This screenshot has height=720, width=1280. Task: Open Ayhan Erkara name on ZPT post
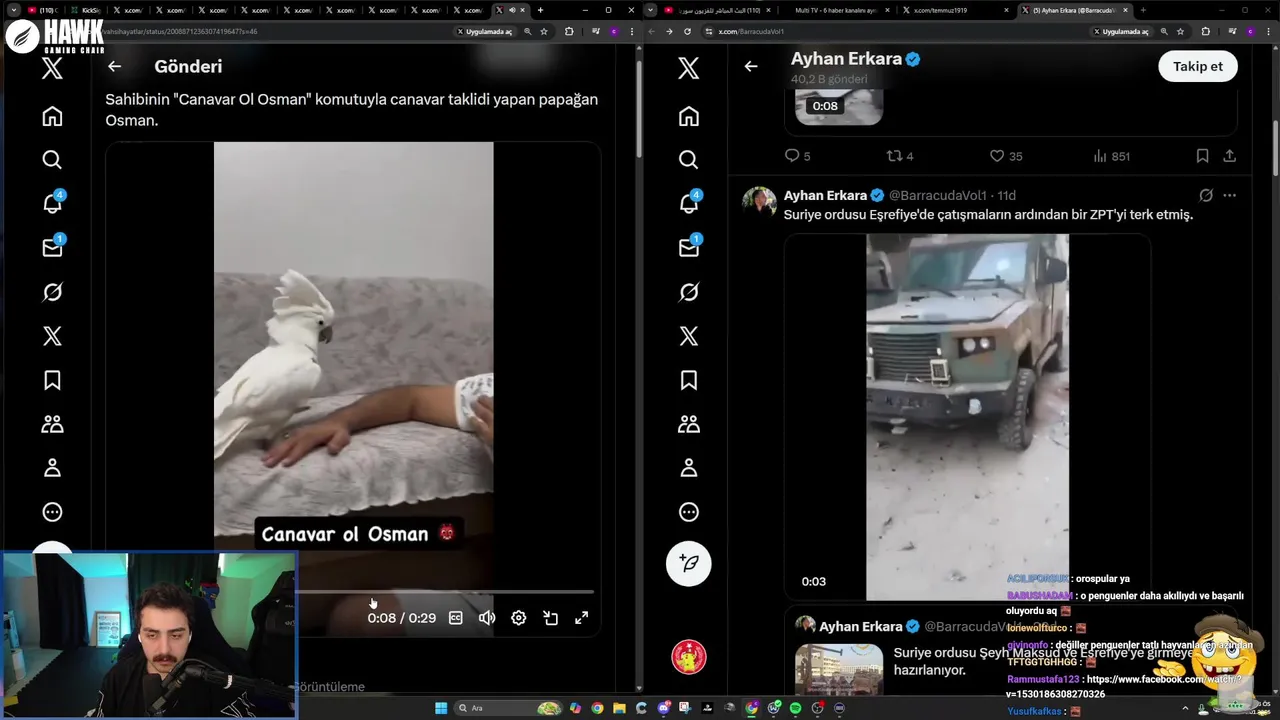(825, 195)
